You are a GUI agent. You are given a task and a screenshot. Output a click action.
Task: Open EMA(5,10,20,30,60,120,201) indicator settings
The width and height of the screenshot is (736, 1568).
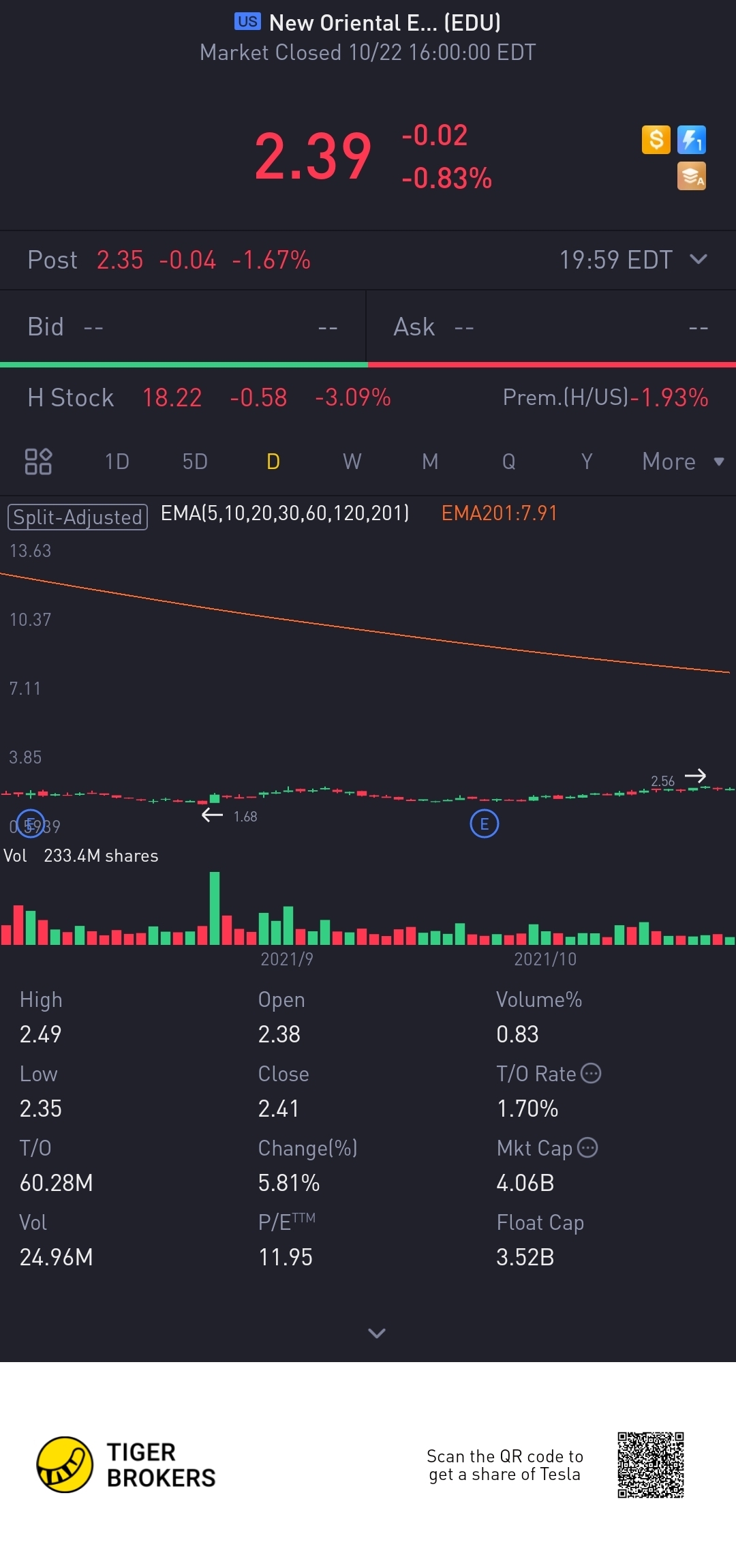285,513
